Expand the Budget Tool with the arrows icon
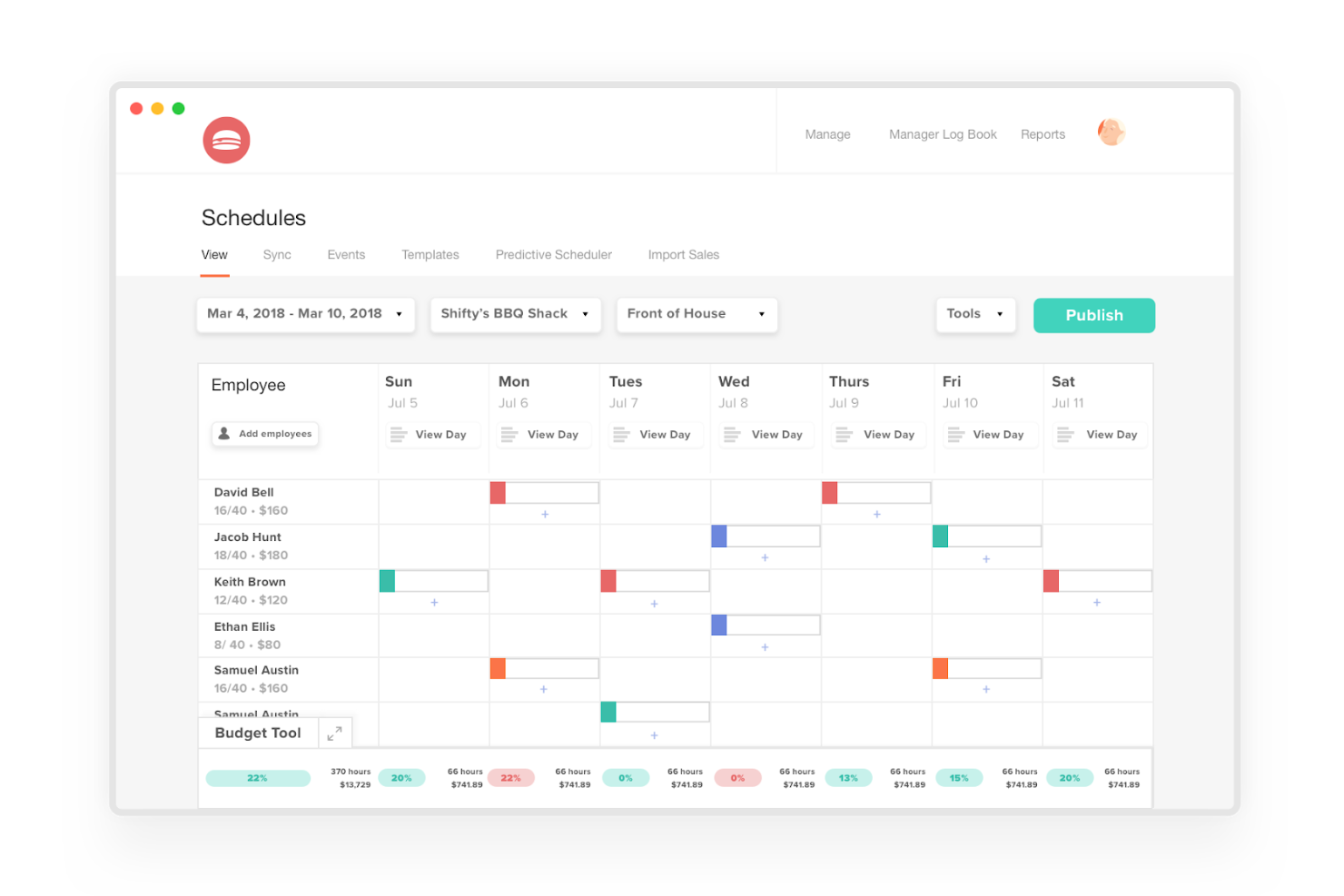Screen dimensions: 1344x896 pyautogui.click(x=334, y=733)
